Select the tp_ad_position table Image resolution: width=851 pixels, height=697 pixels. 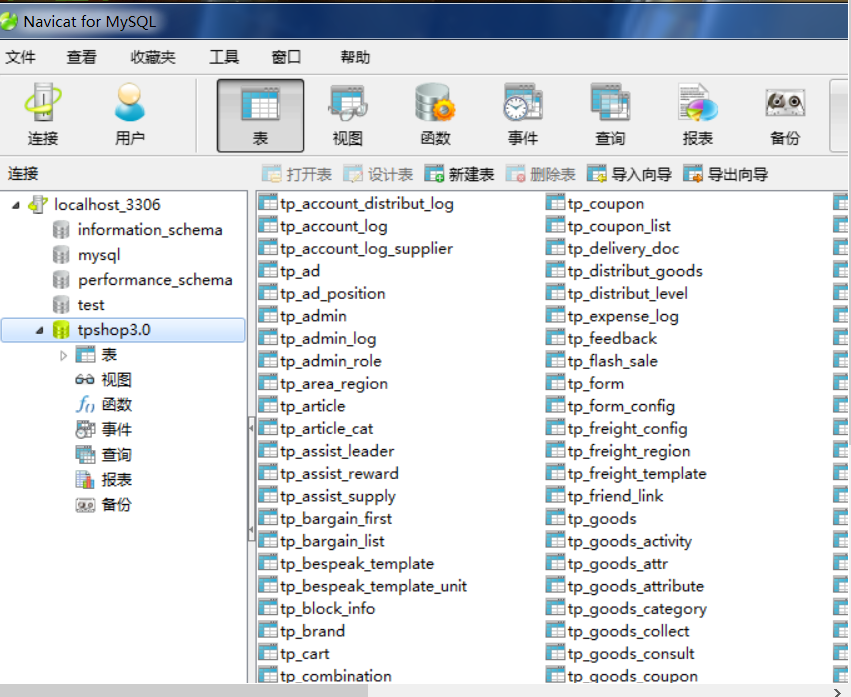coord(333,294)
